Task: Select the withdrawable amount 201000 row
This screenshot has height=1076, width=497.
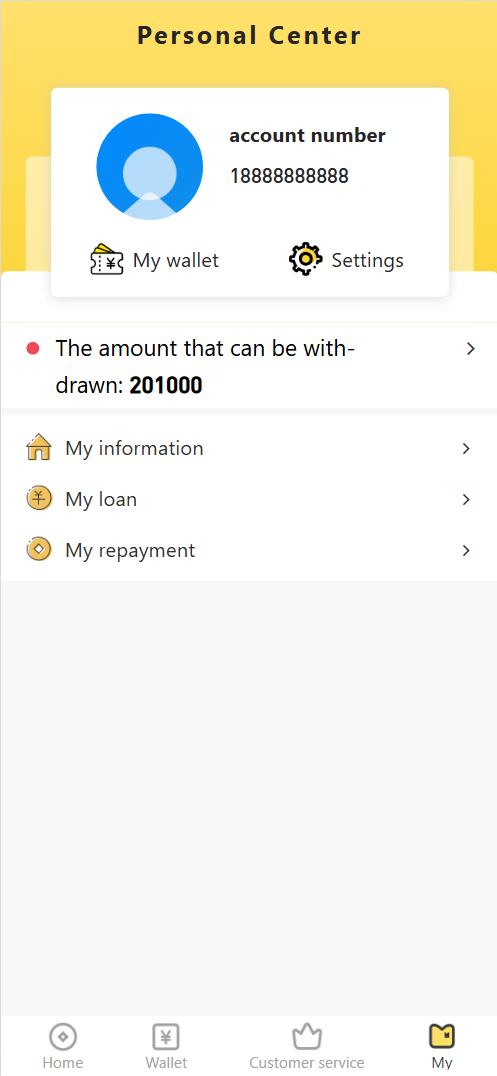Action: click(248, 366)
